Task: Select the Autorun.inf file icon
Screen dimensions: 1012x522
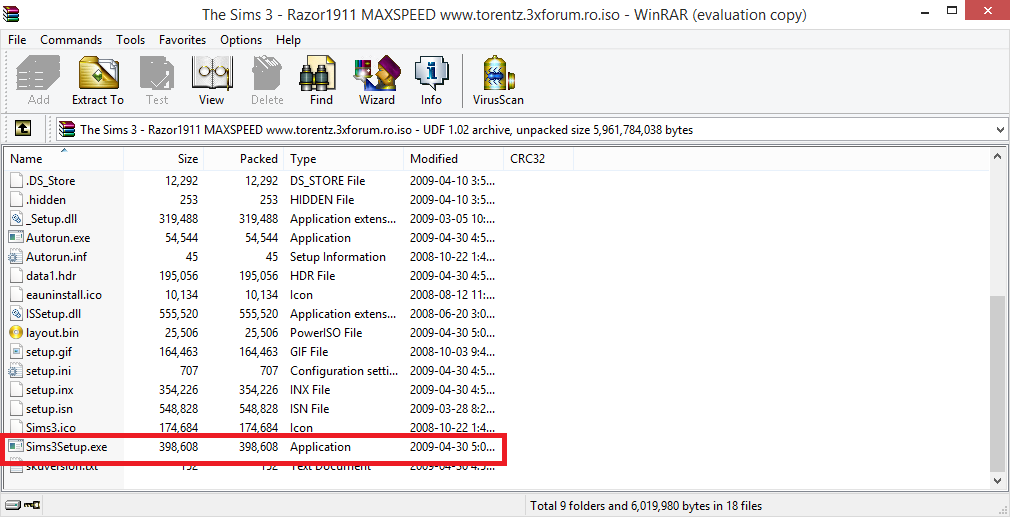Action: 16,257
